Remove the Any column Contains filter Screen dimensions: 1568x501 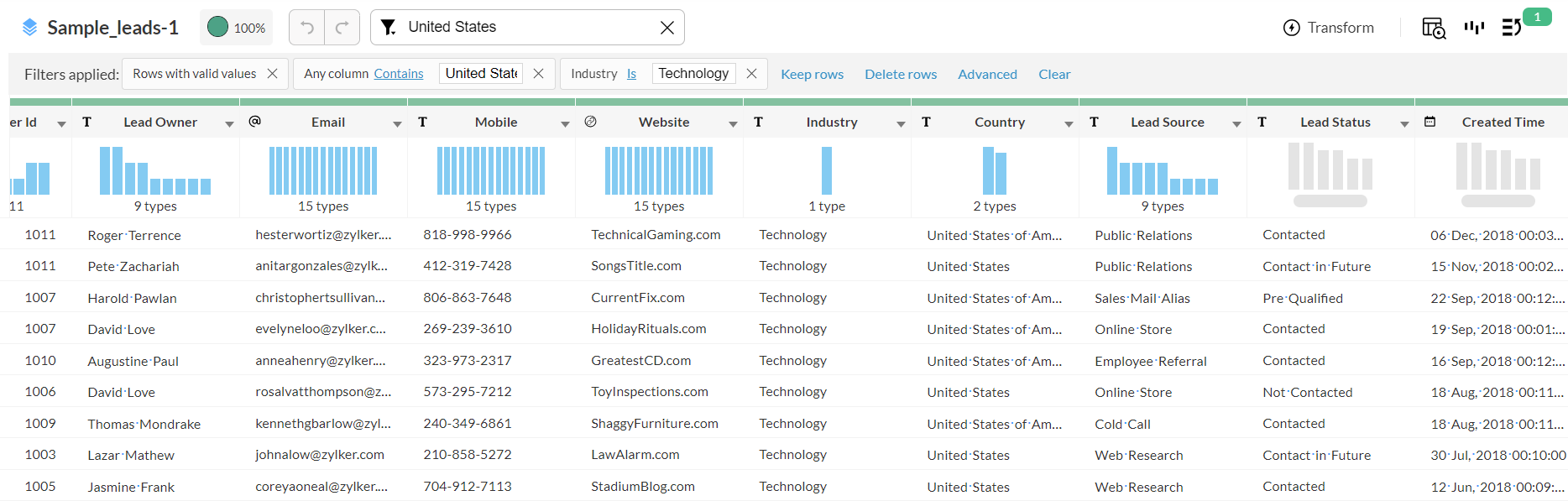point(538,74)
